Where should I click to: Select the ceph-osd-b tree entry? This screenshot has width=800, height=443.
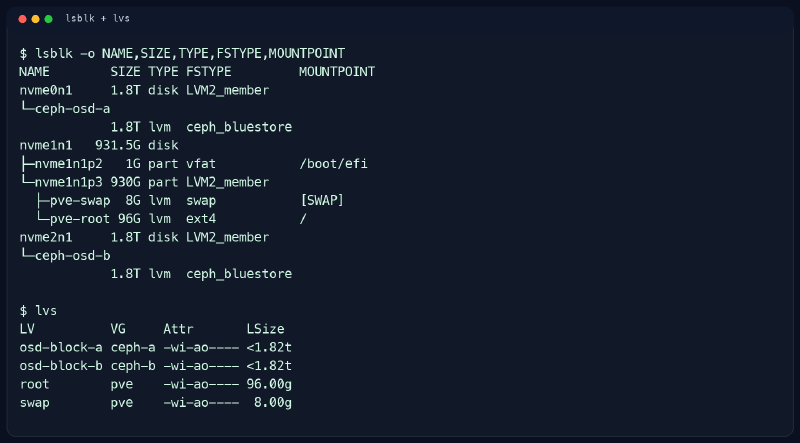tap(65, 256)
